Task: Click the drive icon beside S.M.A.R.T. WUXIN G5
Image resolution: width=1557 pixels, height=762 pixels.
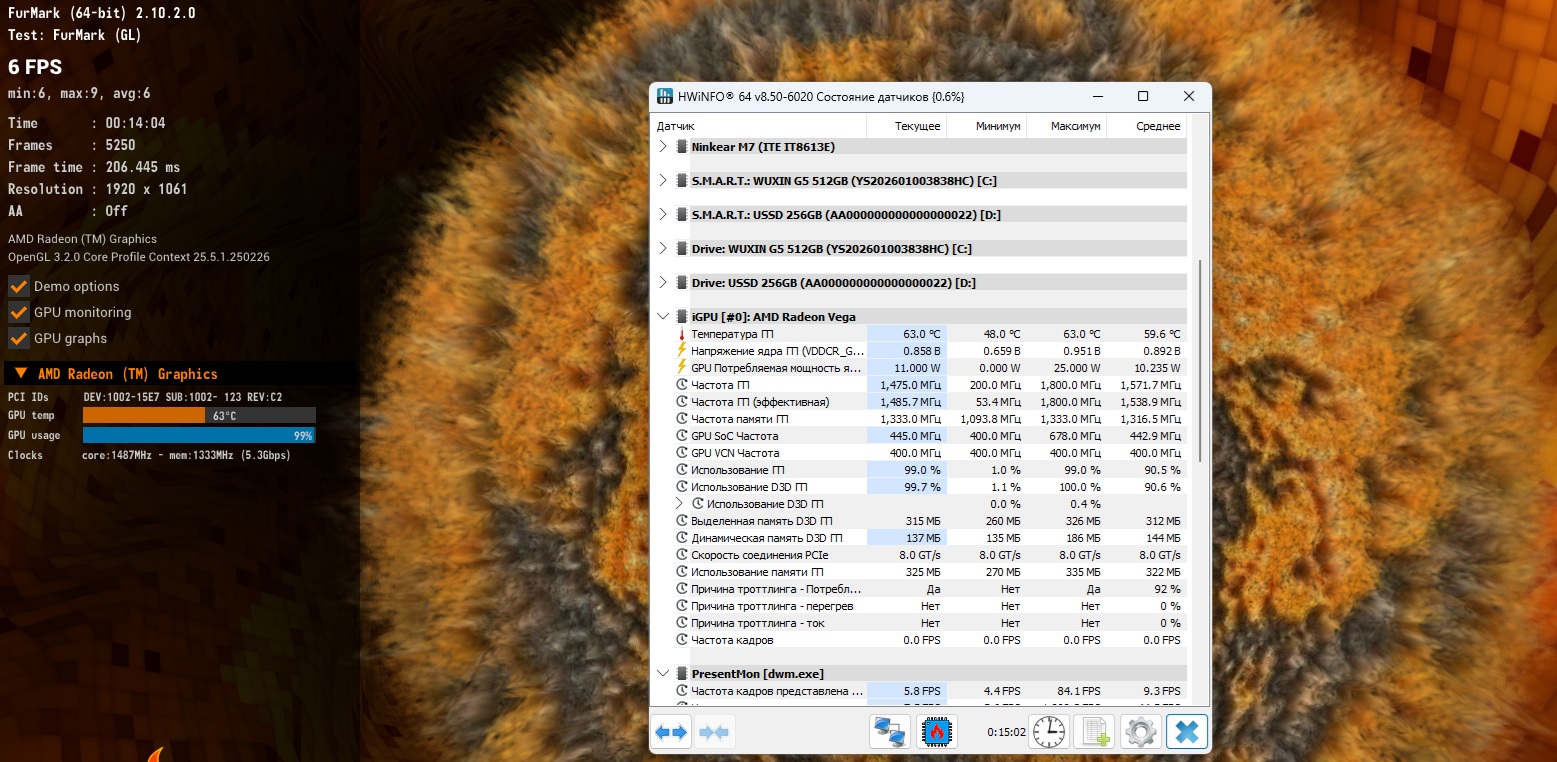Action: [682, 181]
